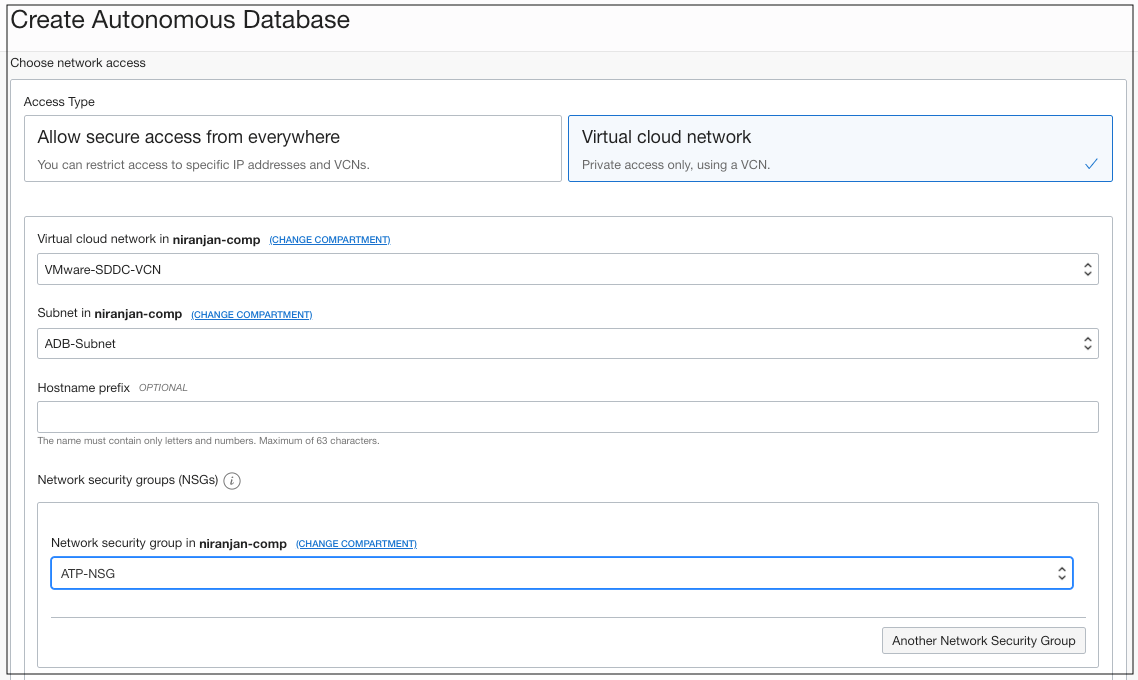Click the ATP-NSG chevron stepper
This screenshot has width=1138, height=680.
(1062, 573)
